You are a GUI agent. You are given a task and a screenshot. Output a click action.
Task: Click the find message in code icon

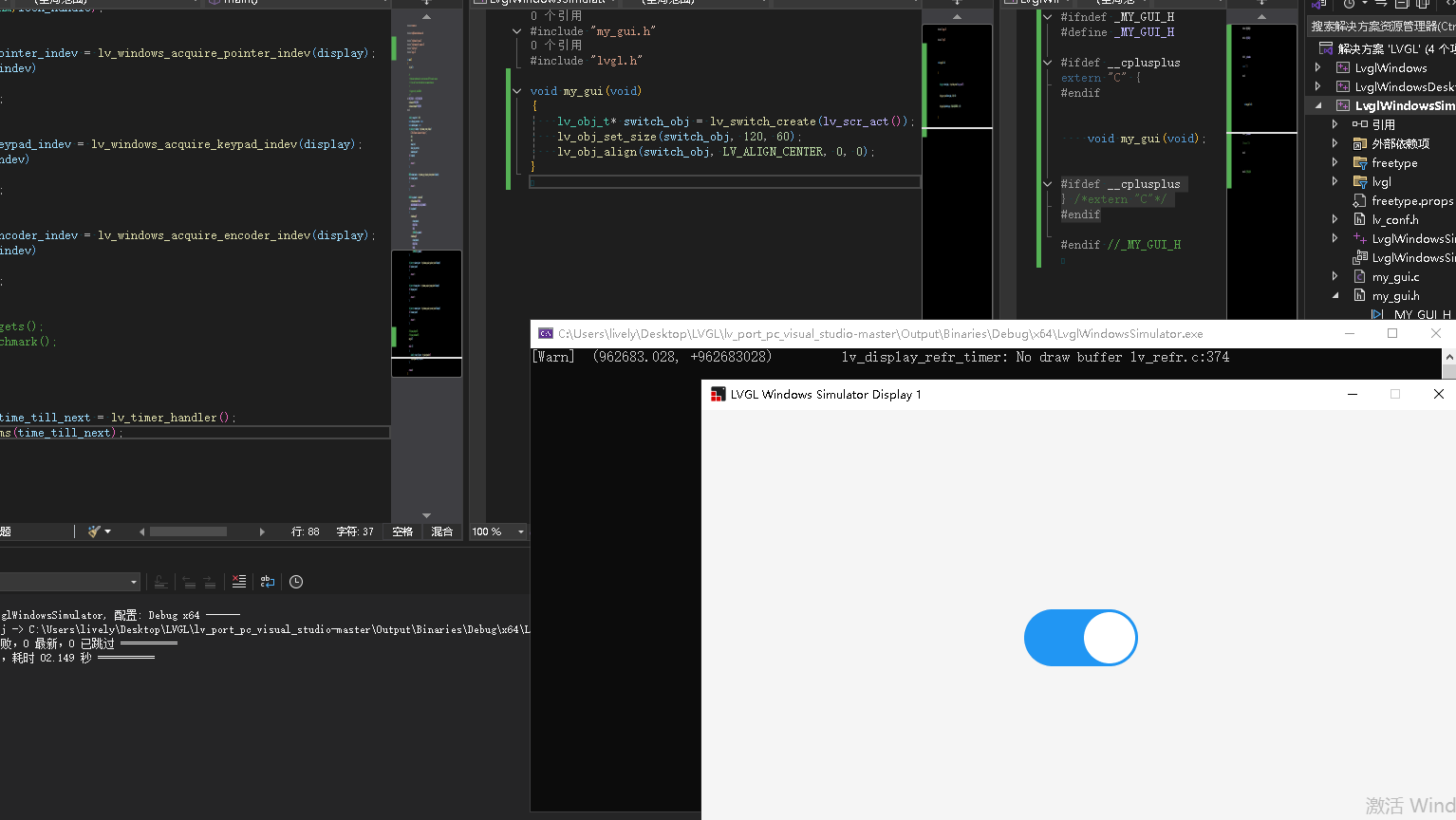(161, 582)
